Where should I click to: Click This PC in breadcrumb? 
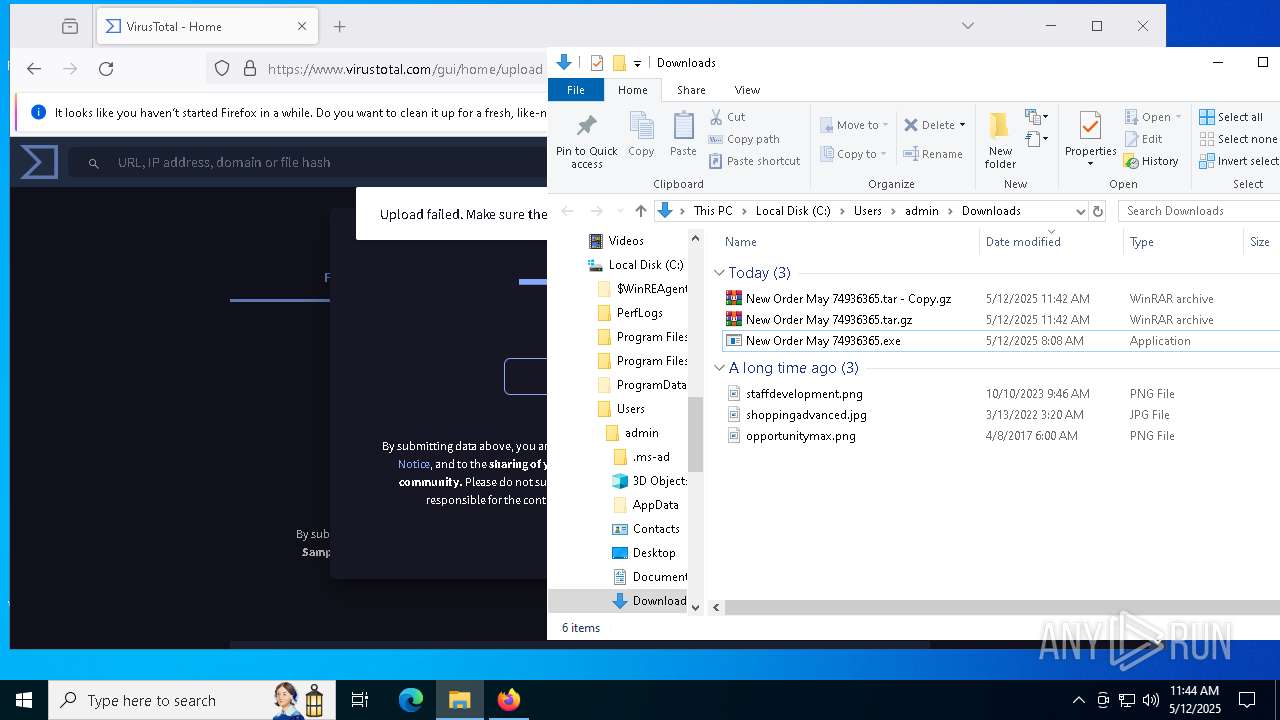click(713, 211)
